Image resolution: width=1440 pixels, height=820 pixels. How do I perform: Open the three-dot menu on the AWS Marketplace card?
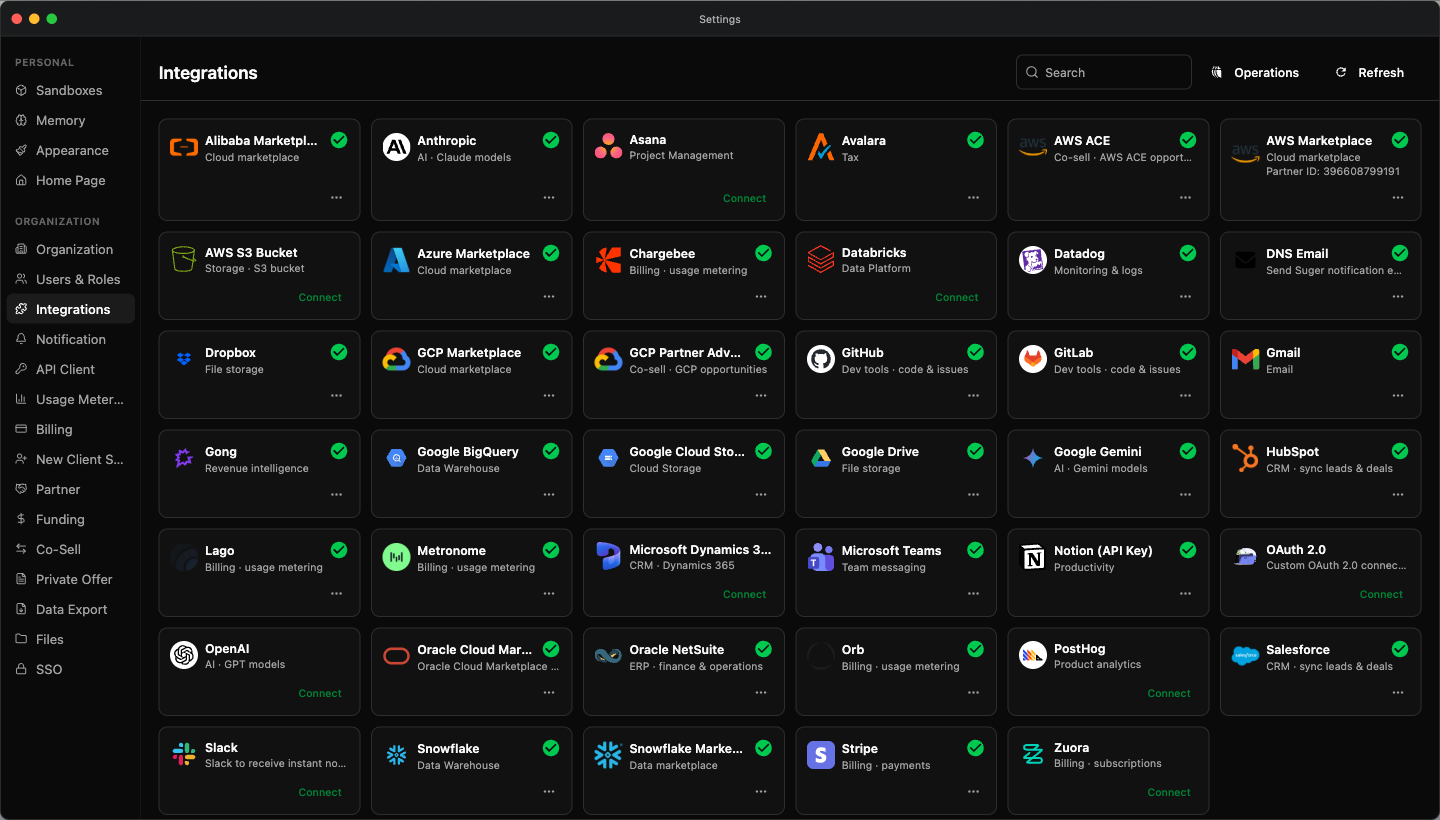point(1398,198)
